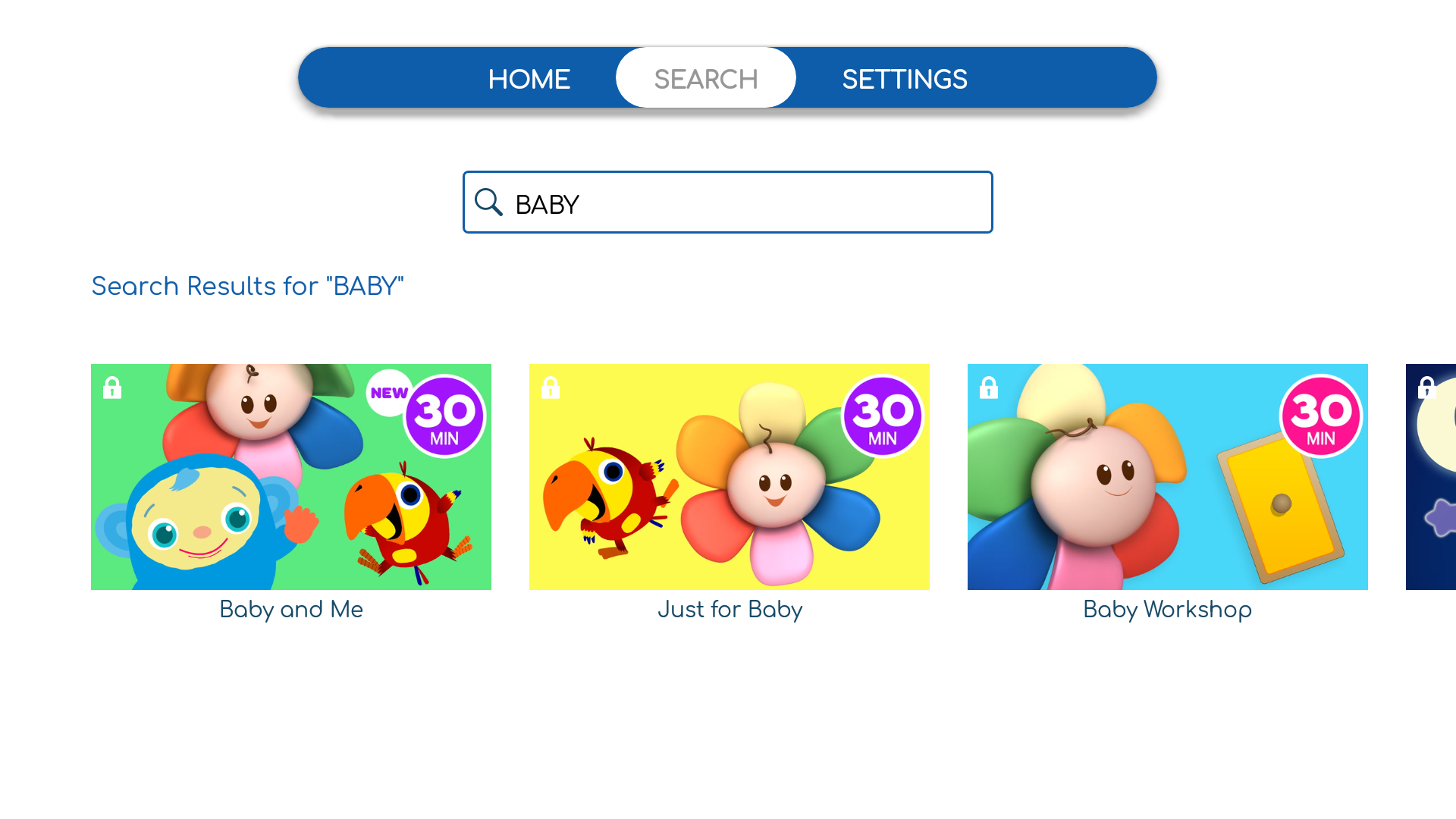Click the lock icon on Baby Workshop
Viewport: 1456px width, 819px height.
(x=988, y=389)
